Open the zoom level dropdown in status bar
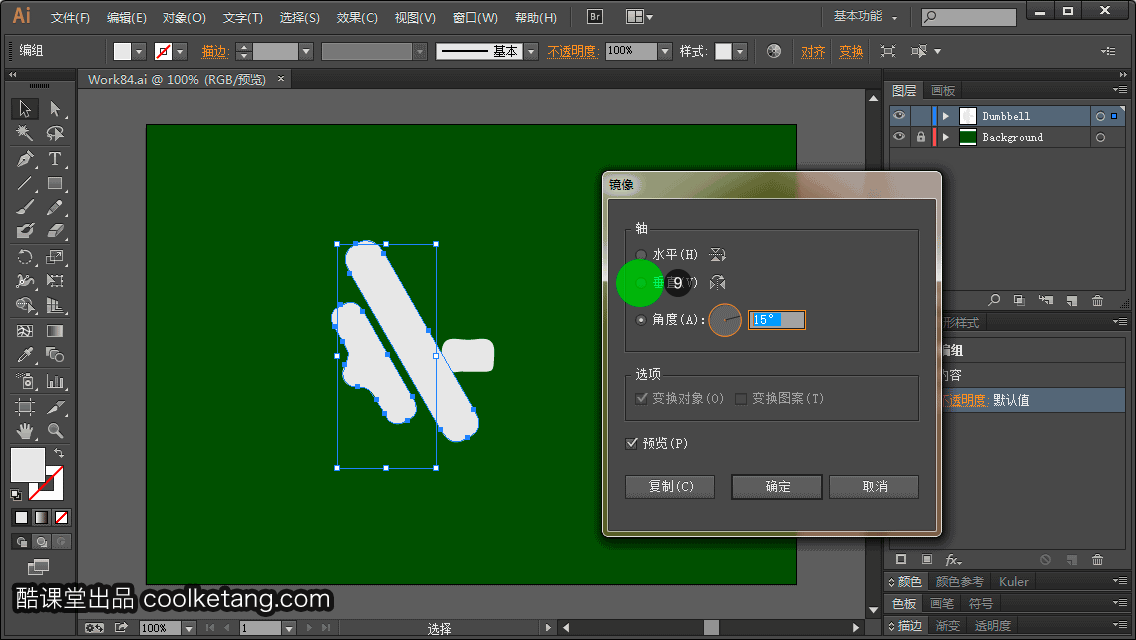The image size is (1136, 640). tap(188, 628)
